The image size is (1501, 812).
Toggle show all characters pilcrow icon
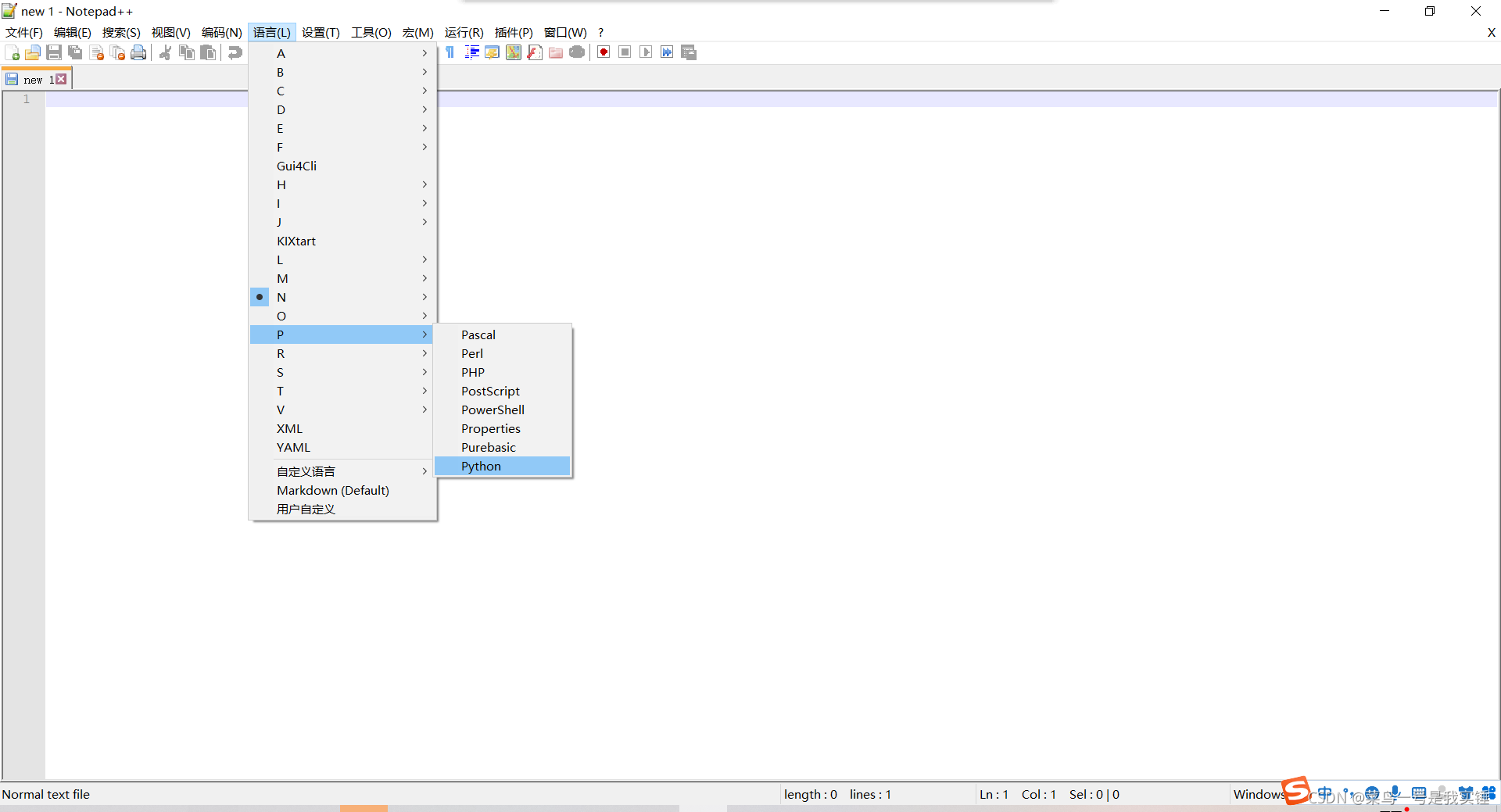coord(450,52)
